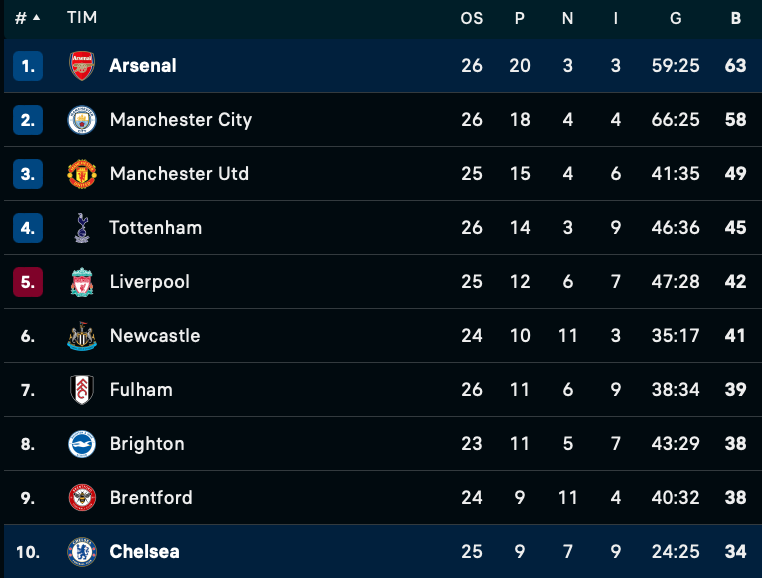The width and height of the screenshot is (762, 578).
Task: Click the Brentford club crest
Action: (82, 498)
